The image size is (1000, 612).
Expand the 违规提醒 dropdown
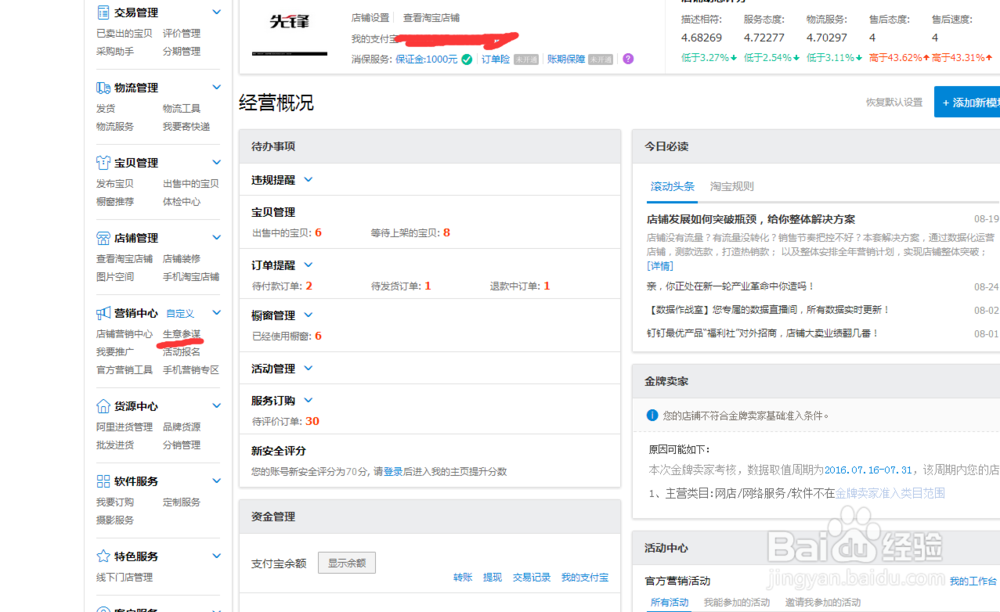(x=308, y=180)
